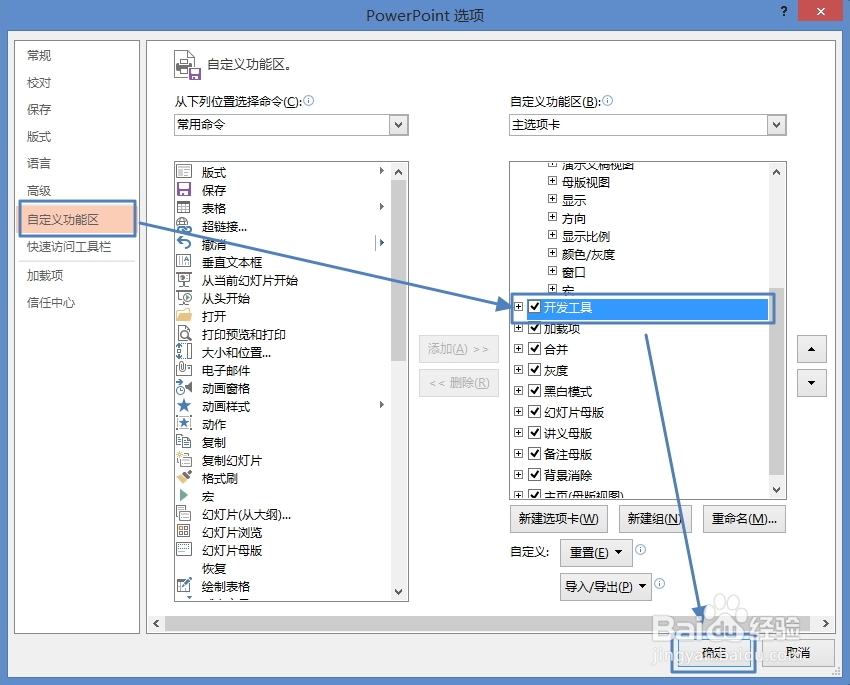Expand the 颜色/灰度 group
The image size is (850, 685).
pos(552,253)
